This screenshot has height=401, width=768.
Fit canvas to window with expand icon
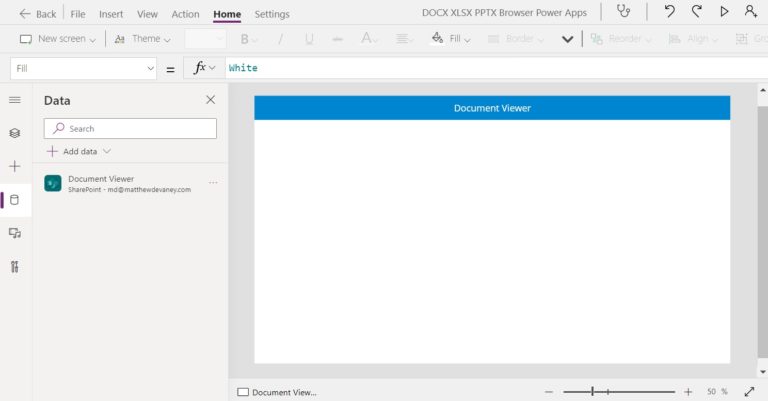click(749, 392)
